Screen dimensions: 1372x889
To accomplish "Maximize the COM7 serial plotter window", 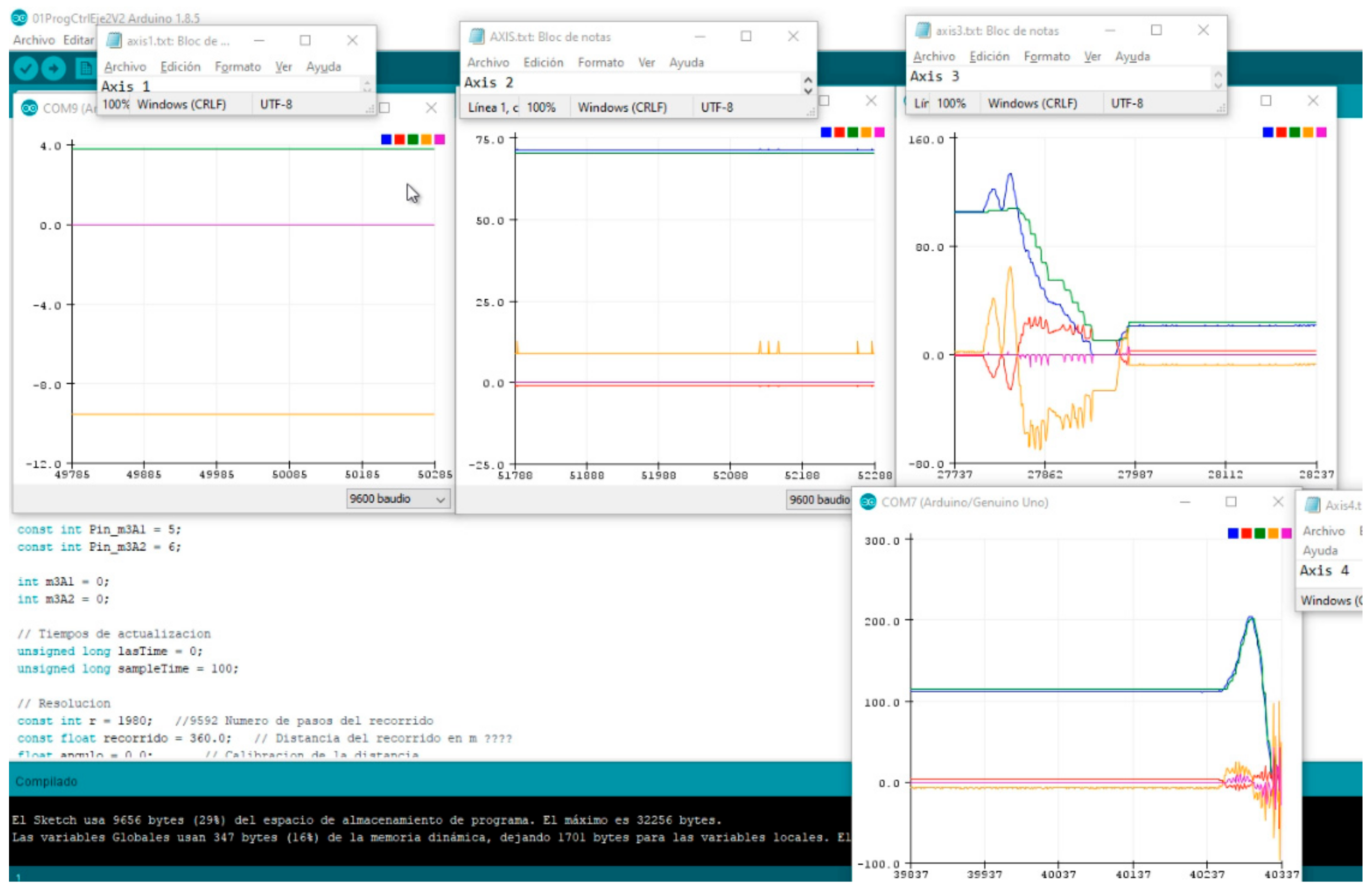I will (1231, 501).
